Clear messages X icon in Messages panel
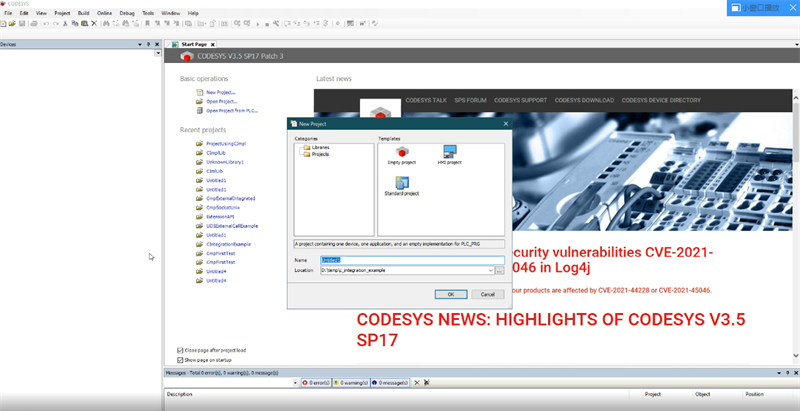Screen dimensions: 800x411 417,382
